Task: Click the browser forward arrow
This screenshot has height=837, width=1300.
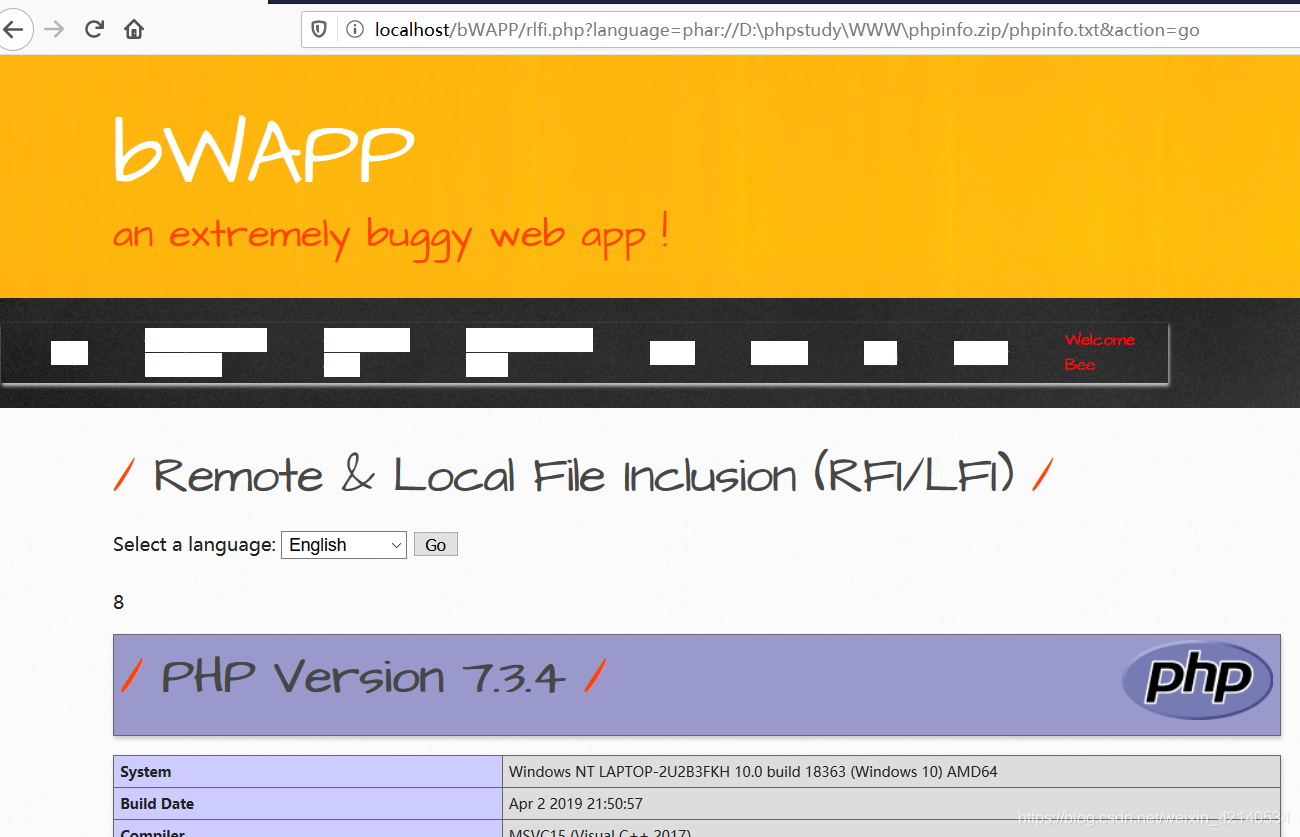Action: pos(54,30)
